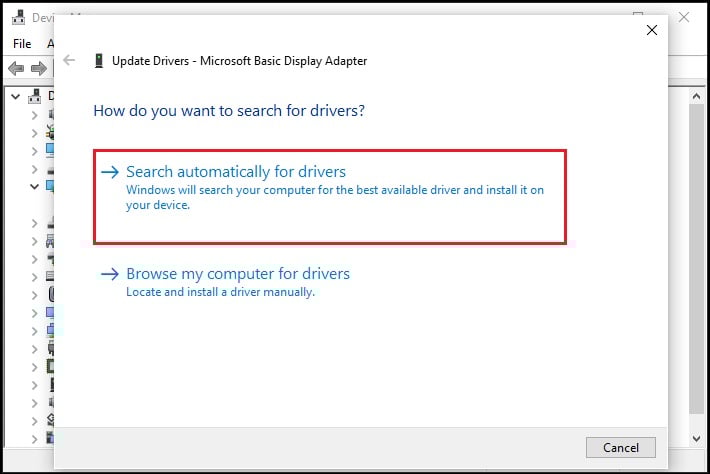Collapse the expanded device category in tree
This screenshot has width=710, height=474.
(x=34, y=186)
